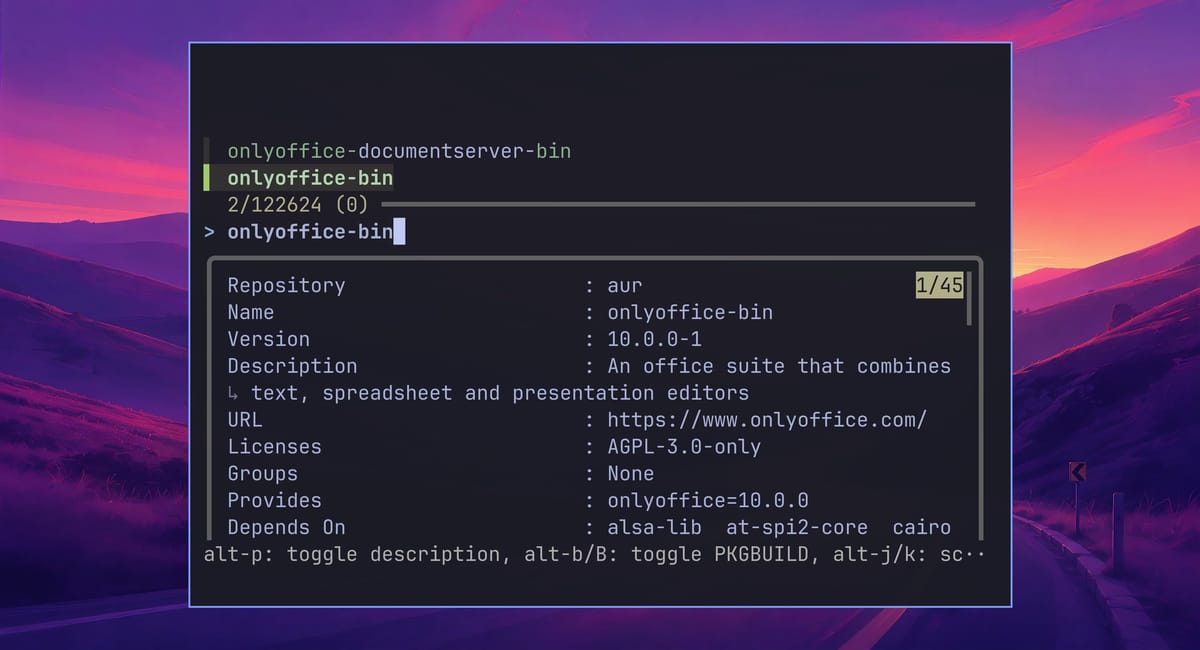Click the truncated 'alt-j/k: sc' hint
This screenshot has width=1200, height=650.
(899, 554)
